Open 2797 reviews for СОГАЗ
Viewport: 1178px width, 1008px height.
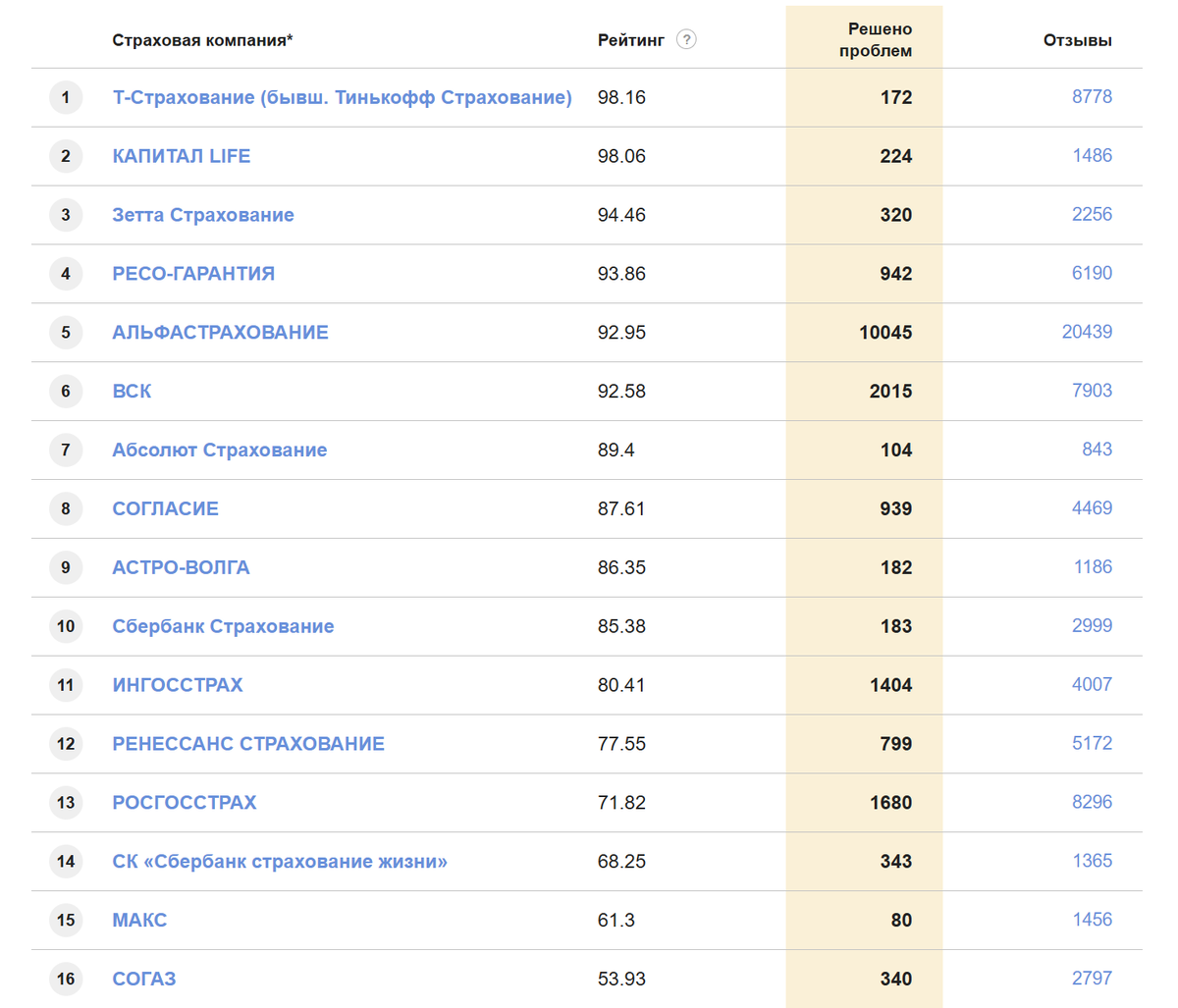click(1092, 979)
